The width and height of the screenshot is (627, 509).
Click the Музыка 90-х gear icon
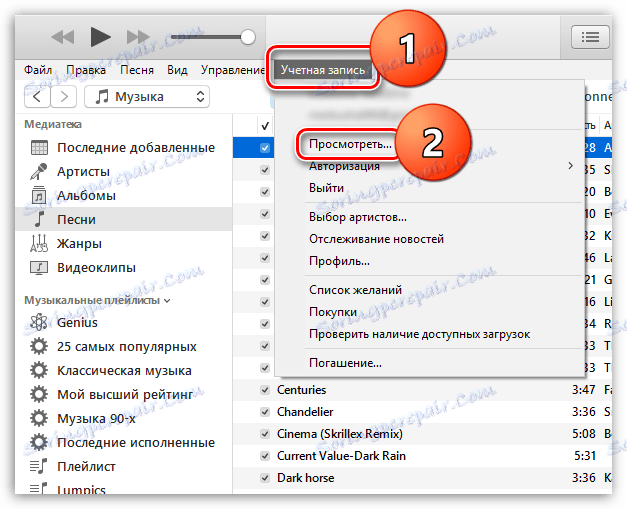point(39,418)
